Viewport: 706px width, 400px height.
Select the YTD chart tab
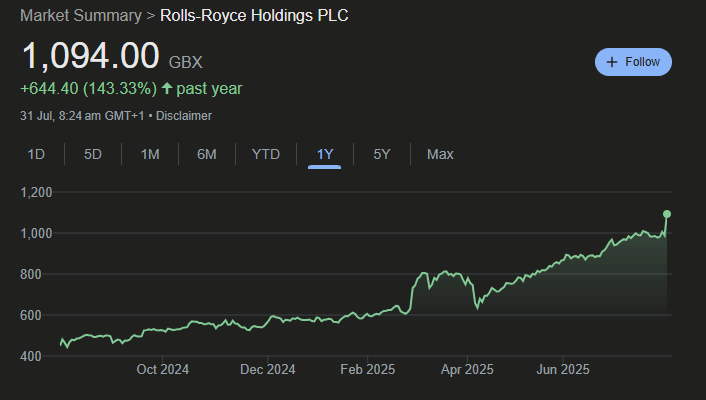266,154
